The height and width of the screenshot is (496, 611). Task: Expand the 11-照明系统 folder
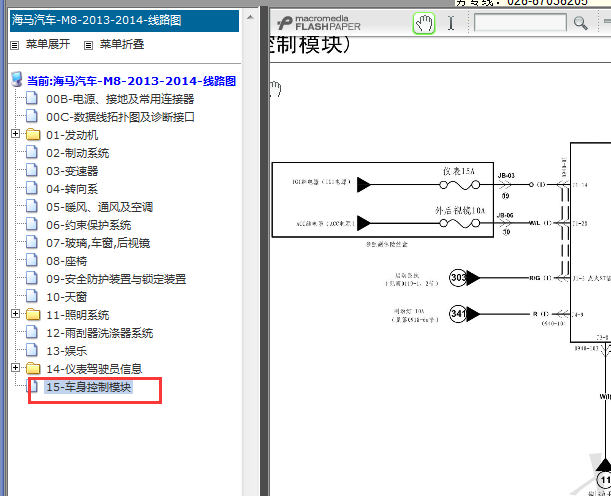click(15, 314)
